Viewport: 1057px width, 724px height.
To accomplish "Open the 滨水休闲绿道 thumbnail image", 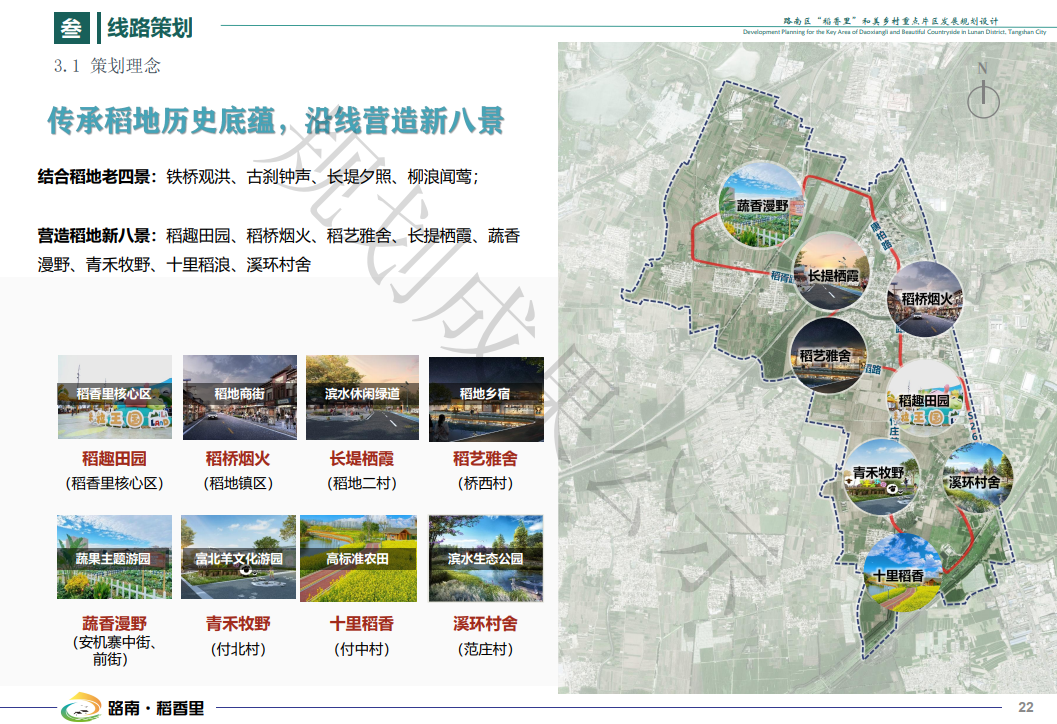I will [x=362, y=396].
